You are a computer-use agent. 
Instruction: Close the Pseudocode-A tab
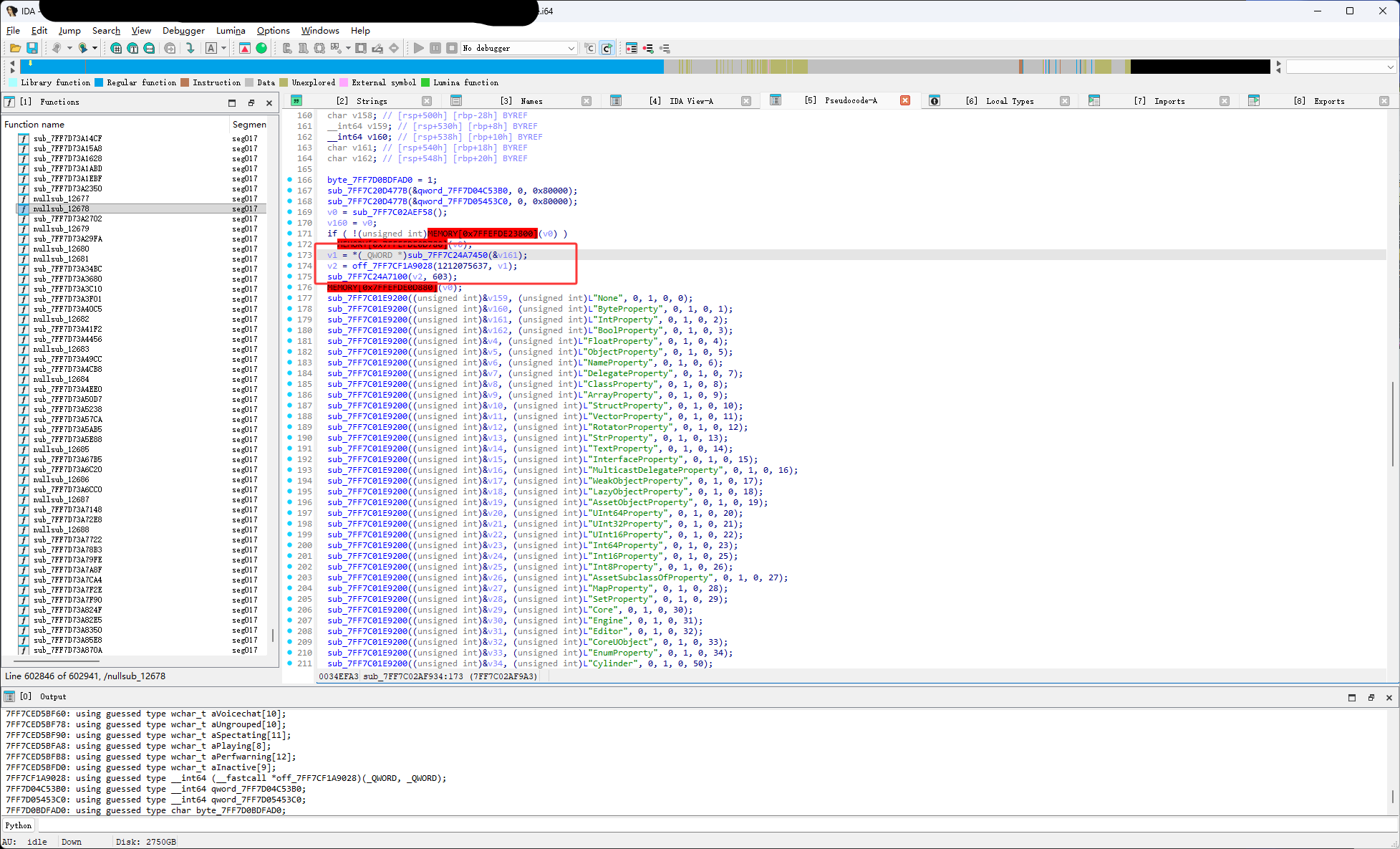click(905, 100)
